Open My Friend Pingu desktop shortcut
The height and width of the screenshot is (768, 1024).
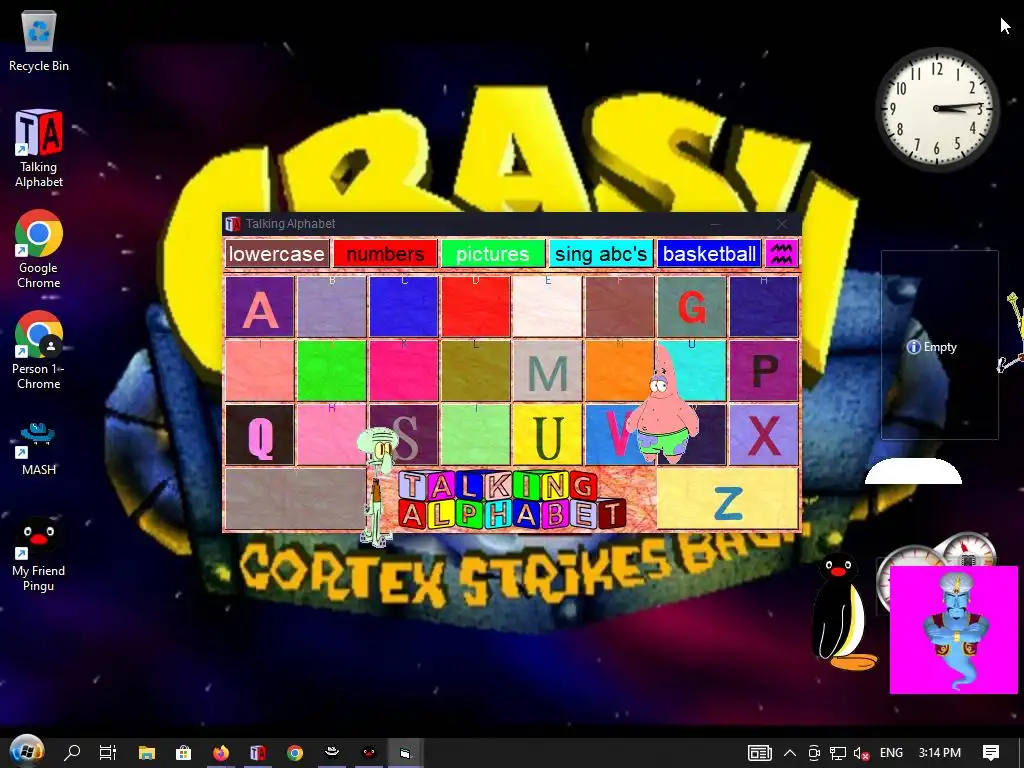(39, 554)
